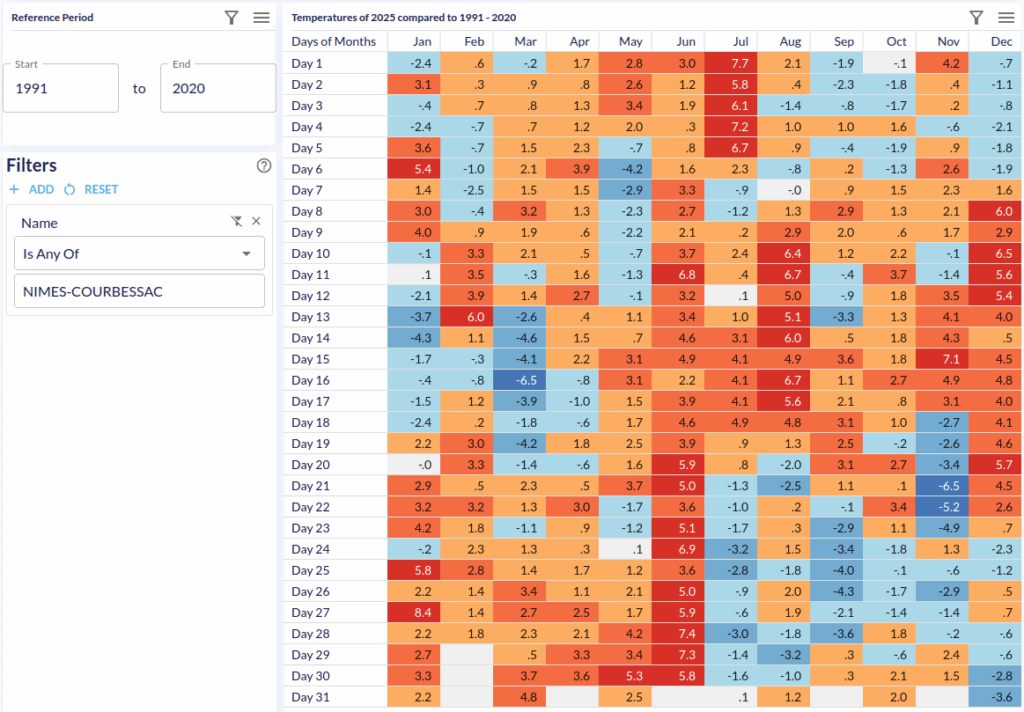Click RESET to reset filters
The width and height of the screenshot is (1024, 712).
click(92, 189)
